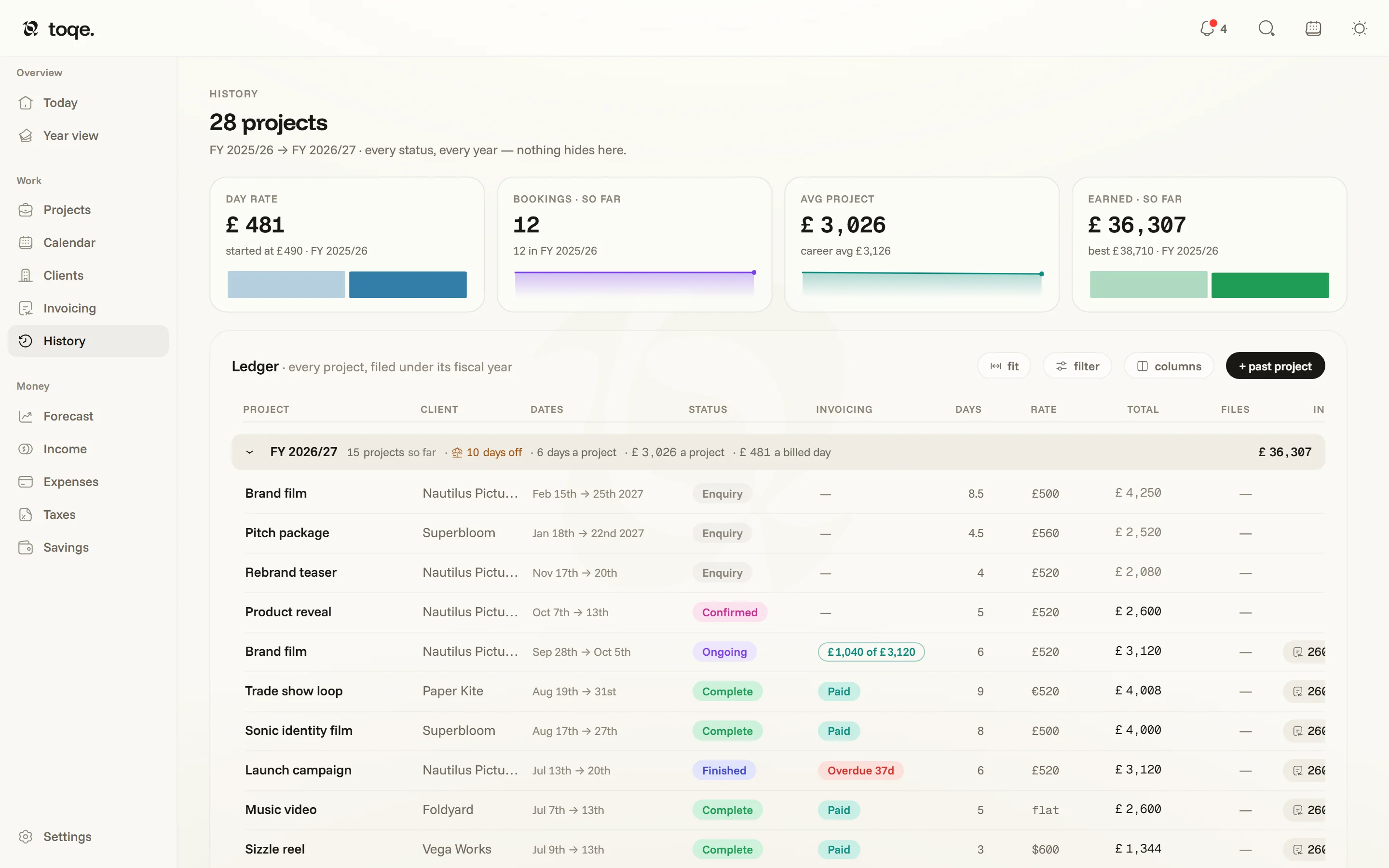Click the fit button
Image resolution: width=1389 pixels, height=868 pixels.
[1004, 366]
